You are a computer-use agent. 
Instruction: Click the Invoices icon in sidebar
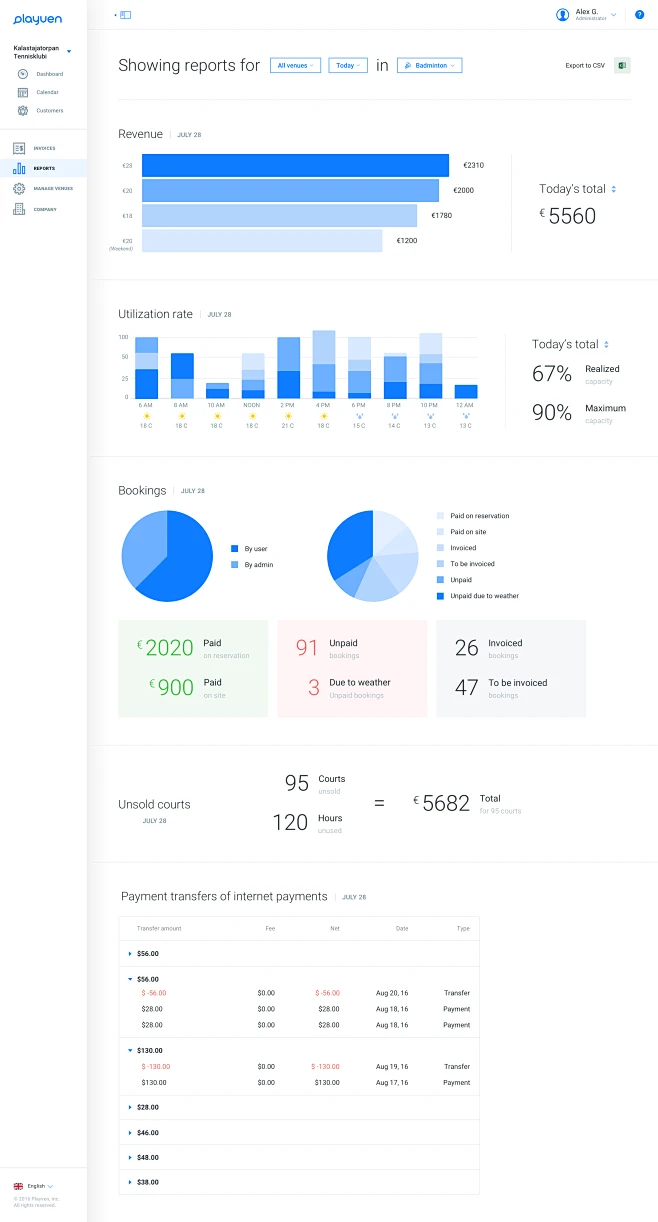[x=19, y=148]
